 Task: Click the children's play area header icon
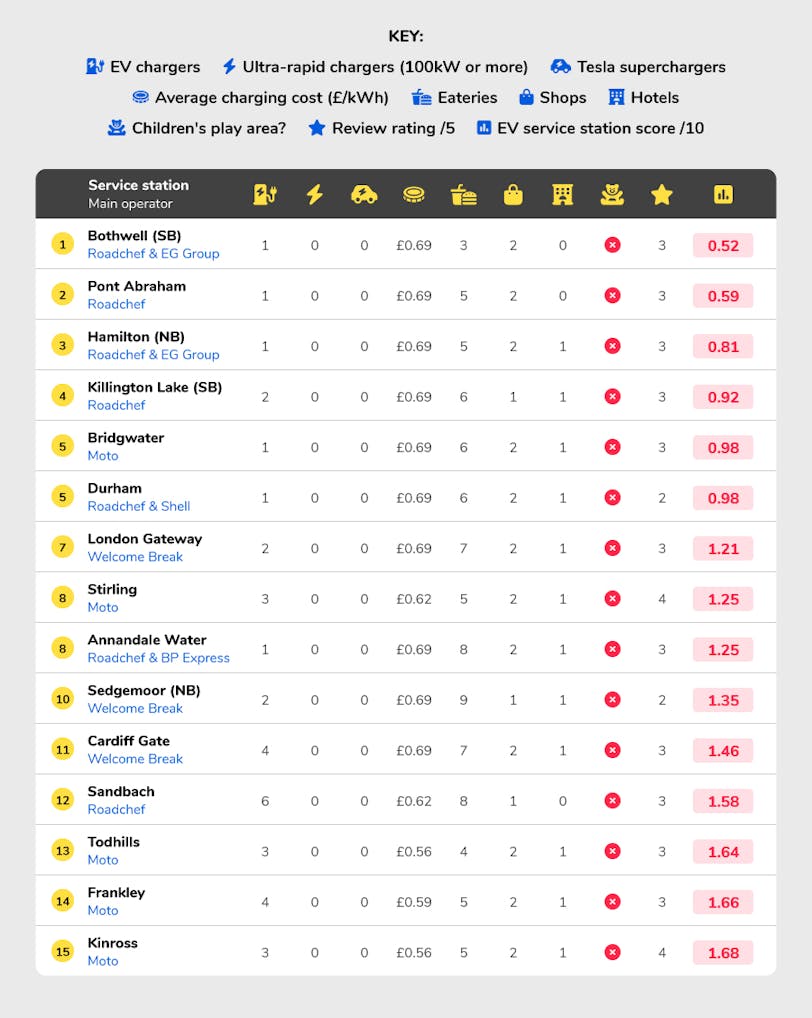click(612, 194)
